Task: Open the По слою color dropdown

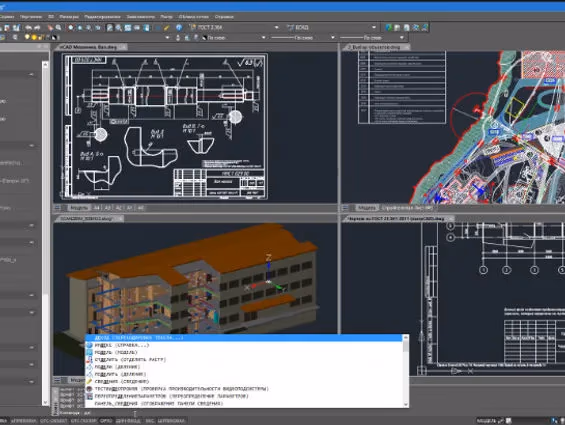Action: coord(263,37)
